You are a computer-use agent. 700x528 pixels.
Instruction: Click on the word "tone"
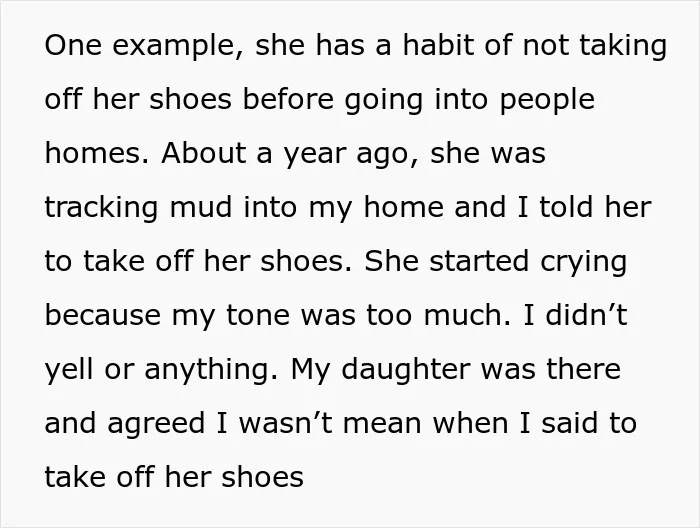(x=258, y=316)
